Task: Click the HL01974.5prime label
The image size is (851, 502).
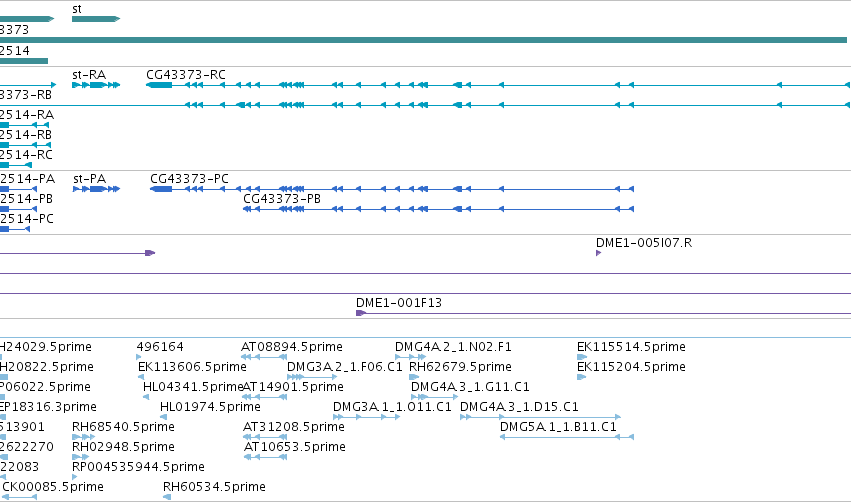Action: [210, 407]
